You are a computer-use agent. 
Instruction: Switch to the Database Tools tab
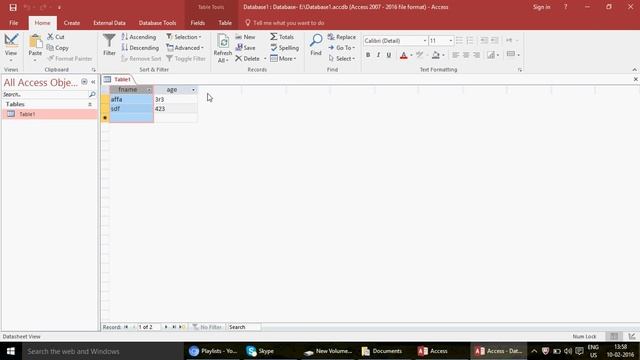[158, 23]
